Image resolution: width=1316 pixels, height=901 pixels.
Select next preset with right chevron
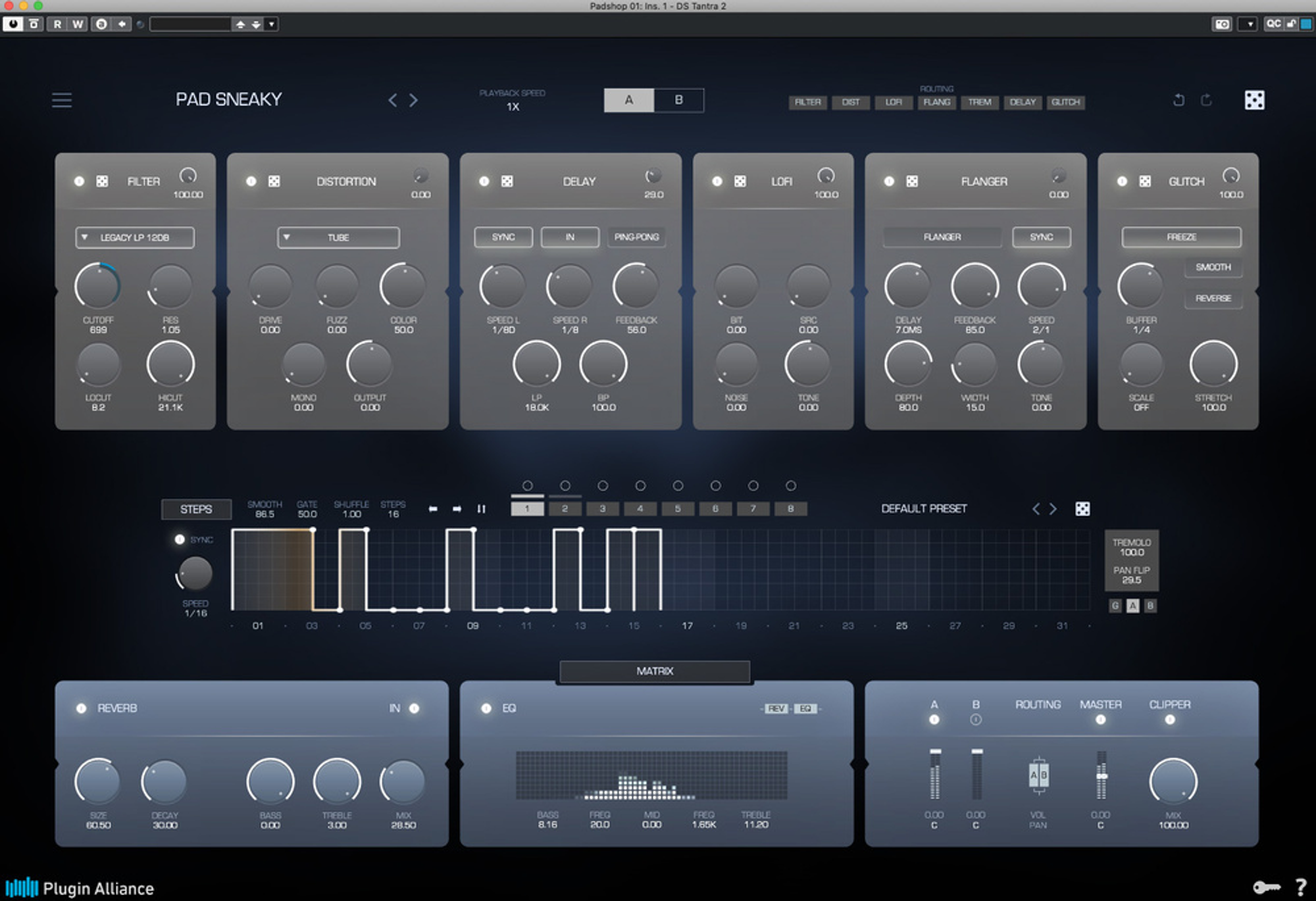coord(413,100)
